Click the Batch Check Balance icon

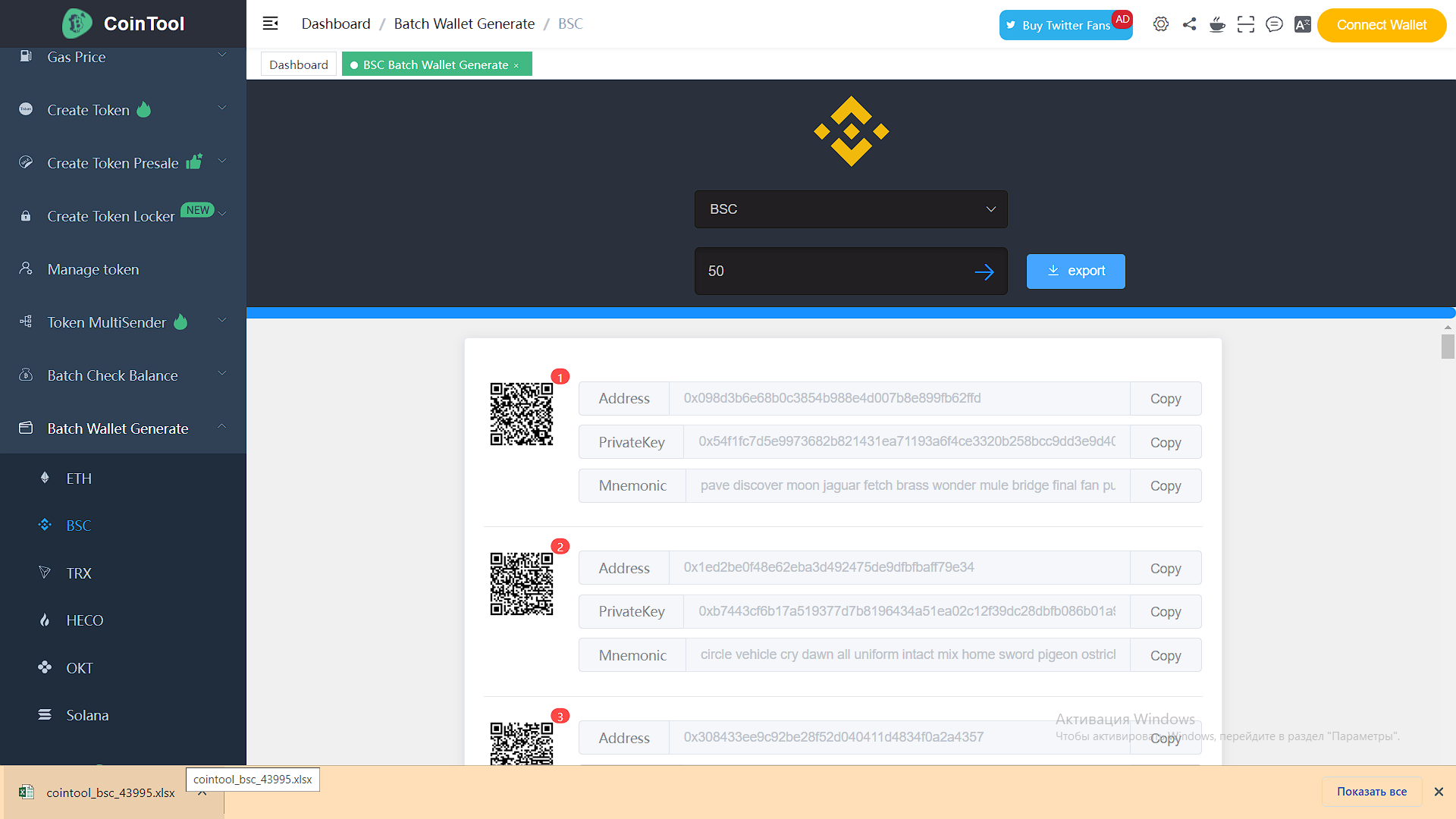pyautogui.click(x=26, y=375)
